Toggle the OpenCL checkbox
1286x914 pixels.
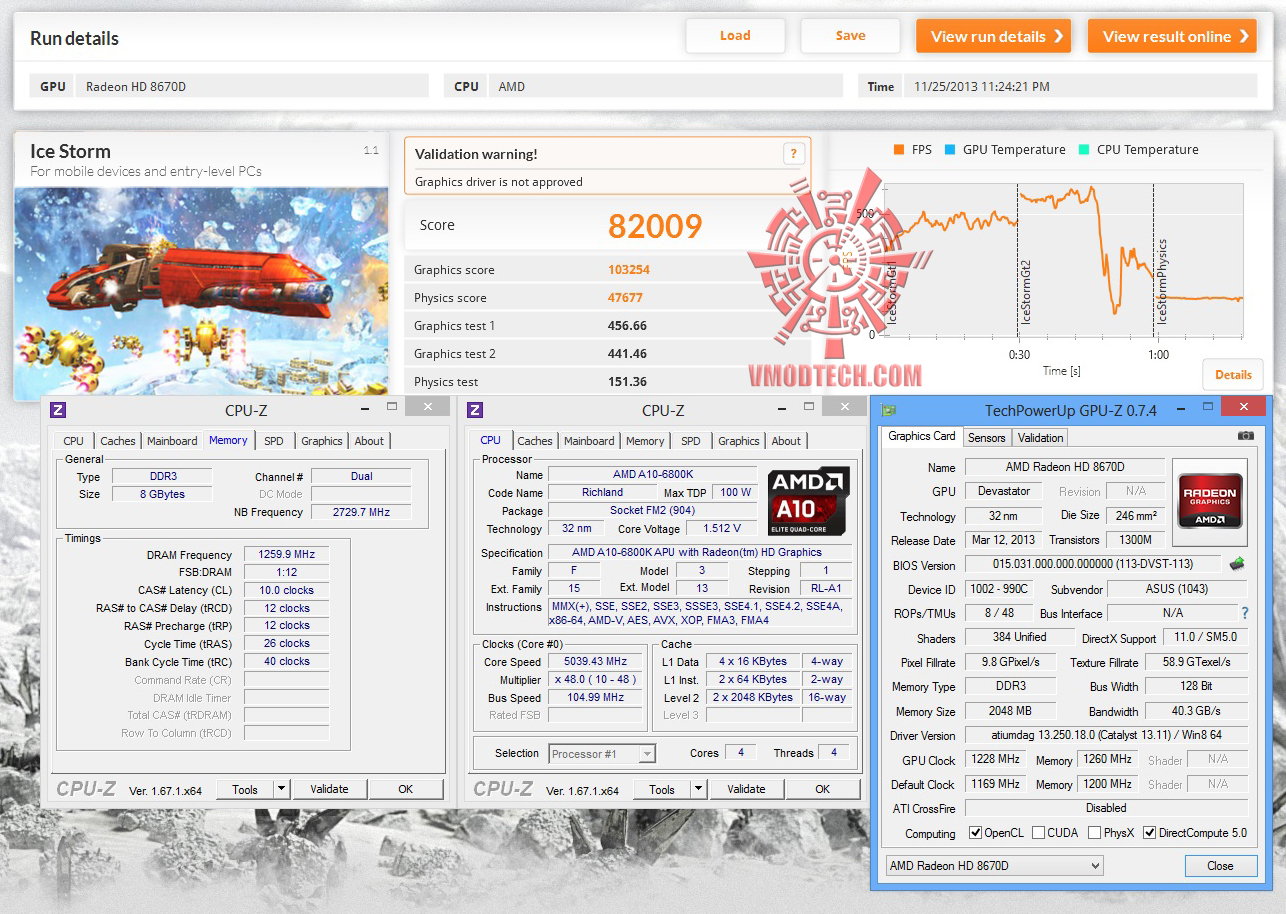point(976,833)
